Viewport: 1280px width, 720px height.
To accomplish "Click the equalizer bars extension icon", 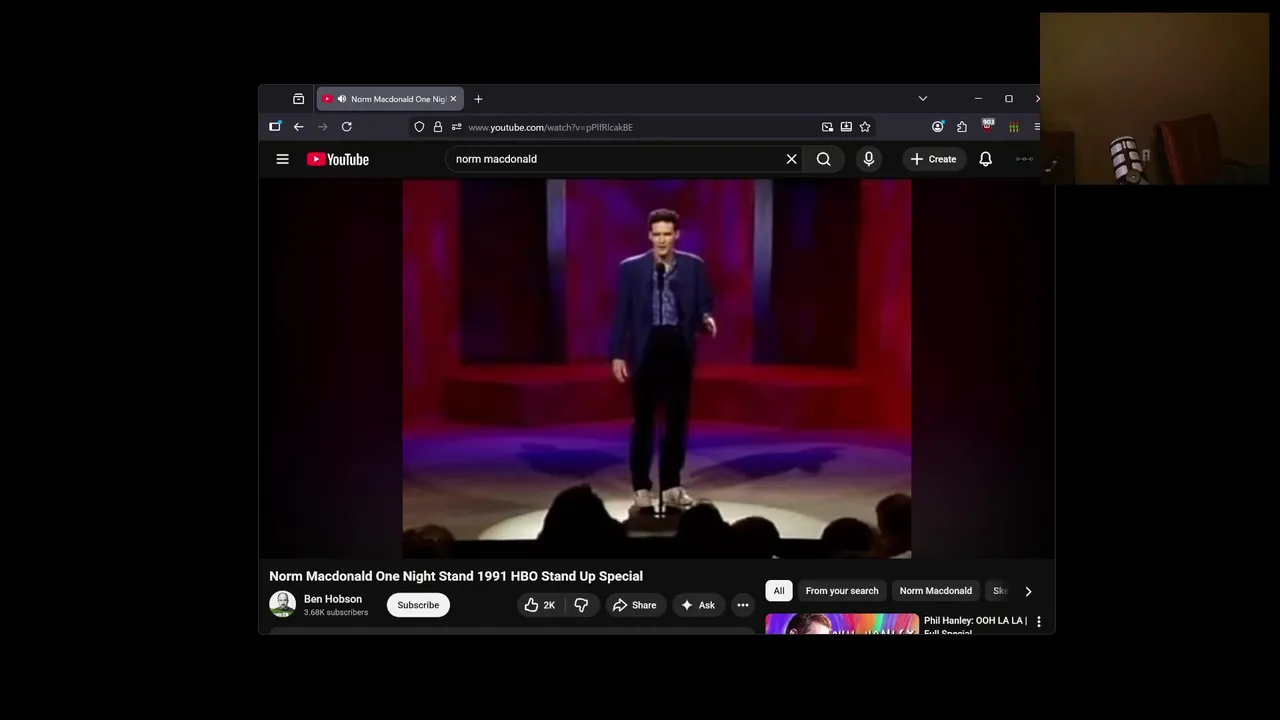I will 1013,127.
